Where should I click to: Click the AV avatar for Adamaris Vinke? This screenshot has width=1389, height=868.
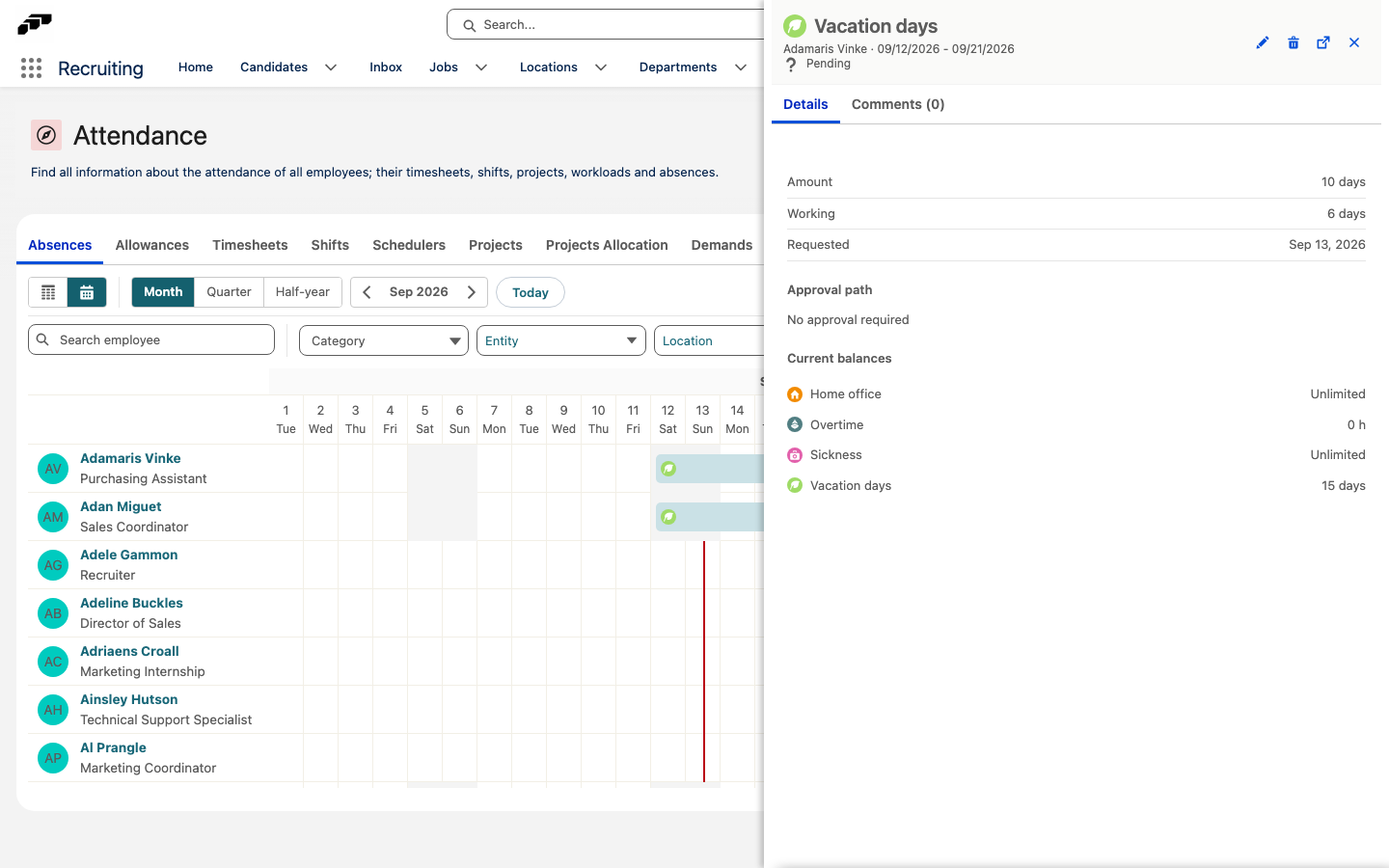click(x=53, y=469)
